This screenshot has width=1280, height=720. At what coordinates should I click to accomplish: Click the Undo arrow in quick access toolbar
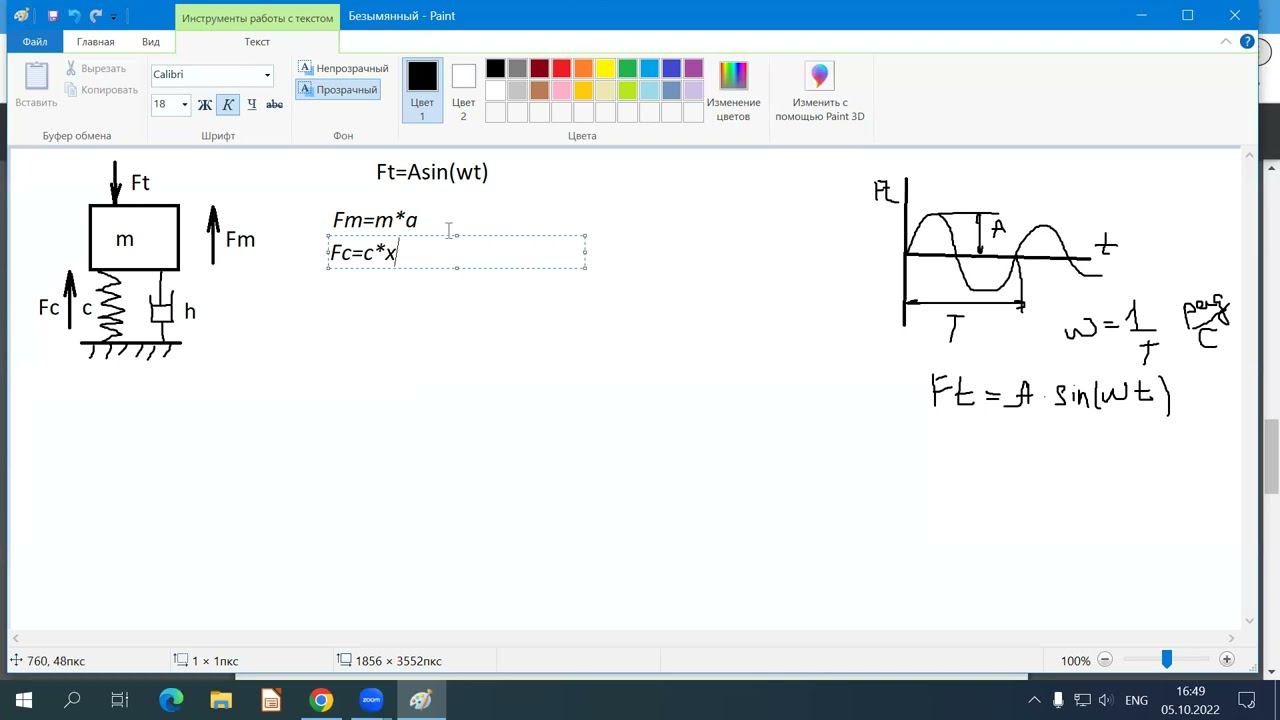point(74,16)
